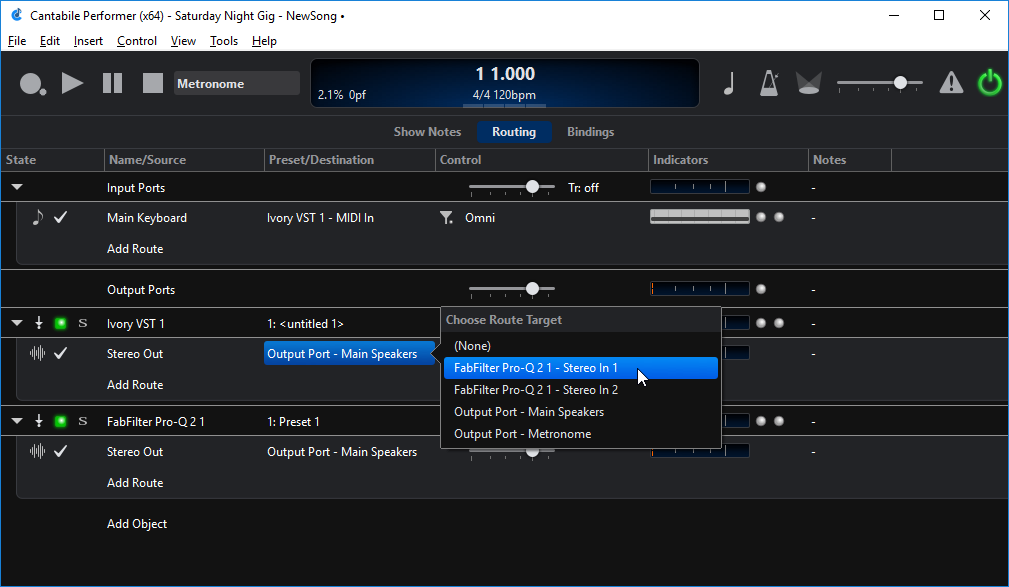The image size is (1009, 587).
Task: Open the Edit menu
Action: coord(50,41)
